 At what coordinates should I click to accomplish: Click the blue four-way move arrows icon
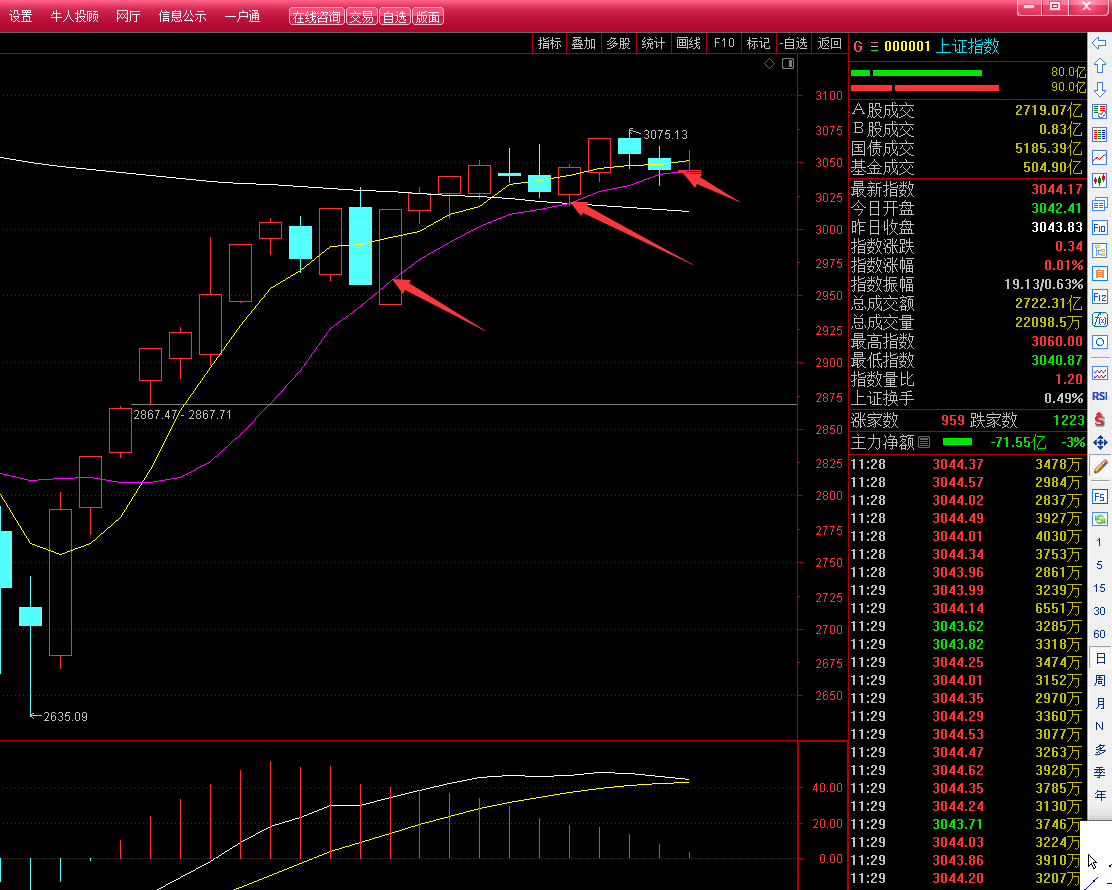(x=1099, y=443)
